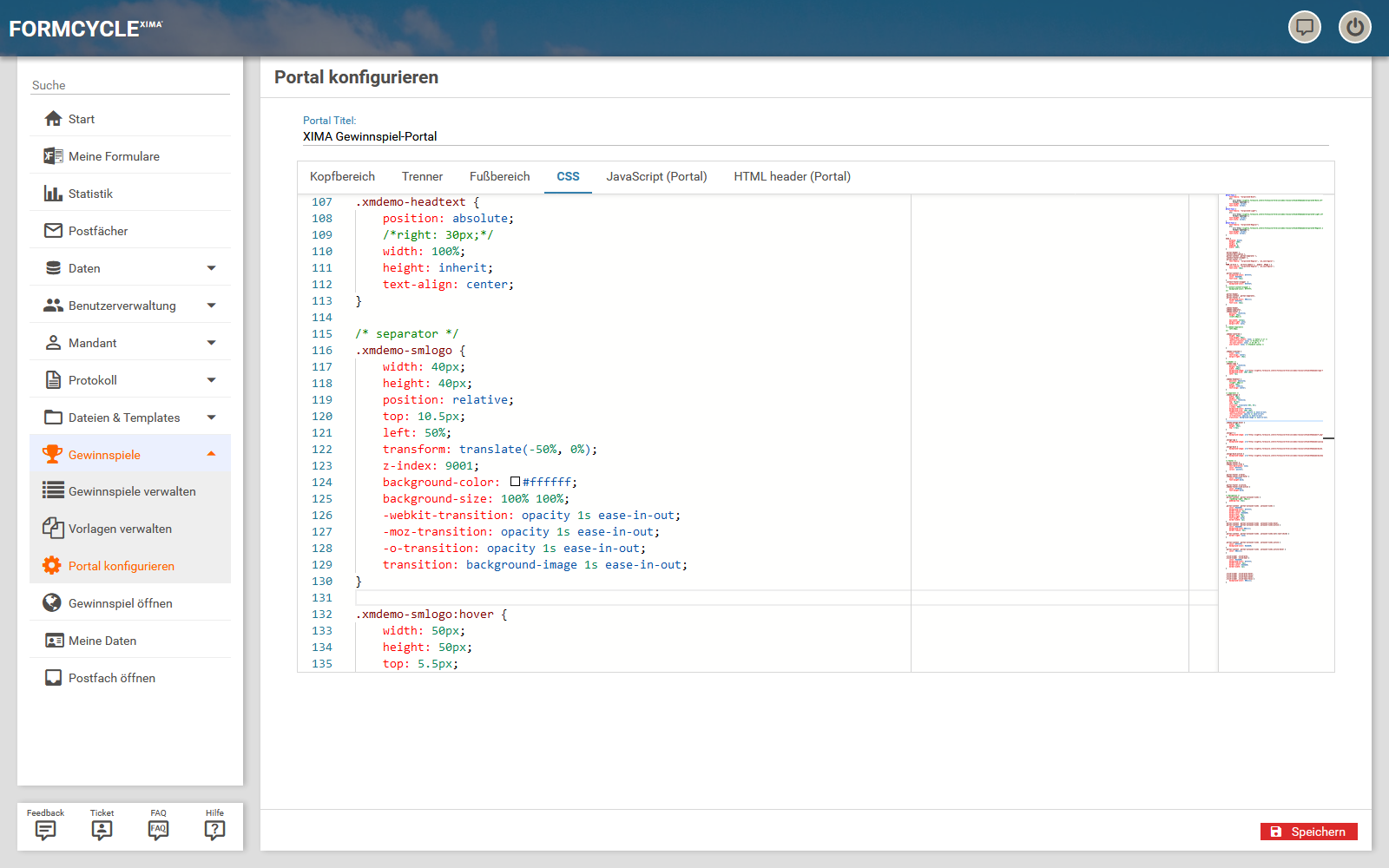Click the logout power icon
Viewport: 1389px width, 868px height.
(1354, 28)
